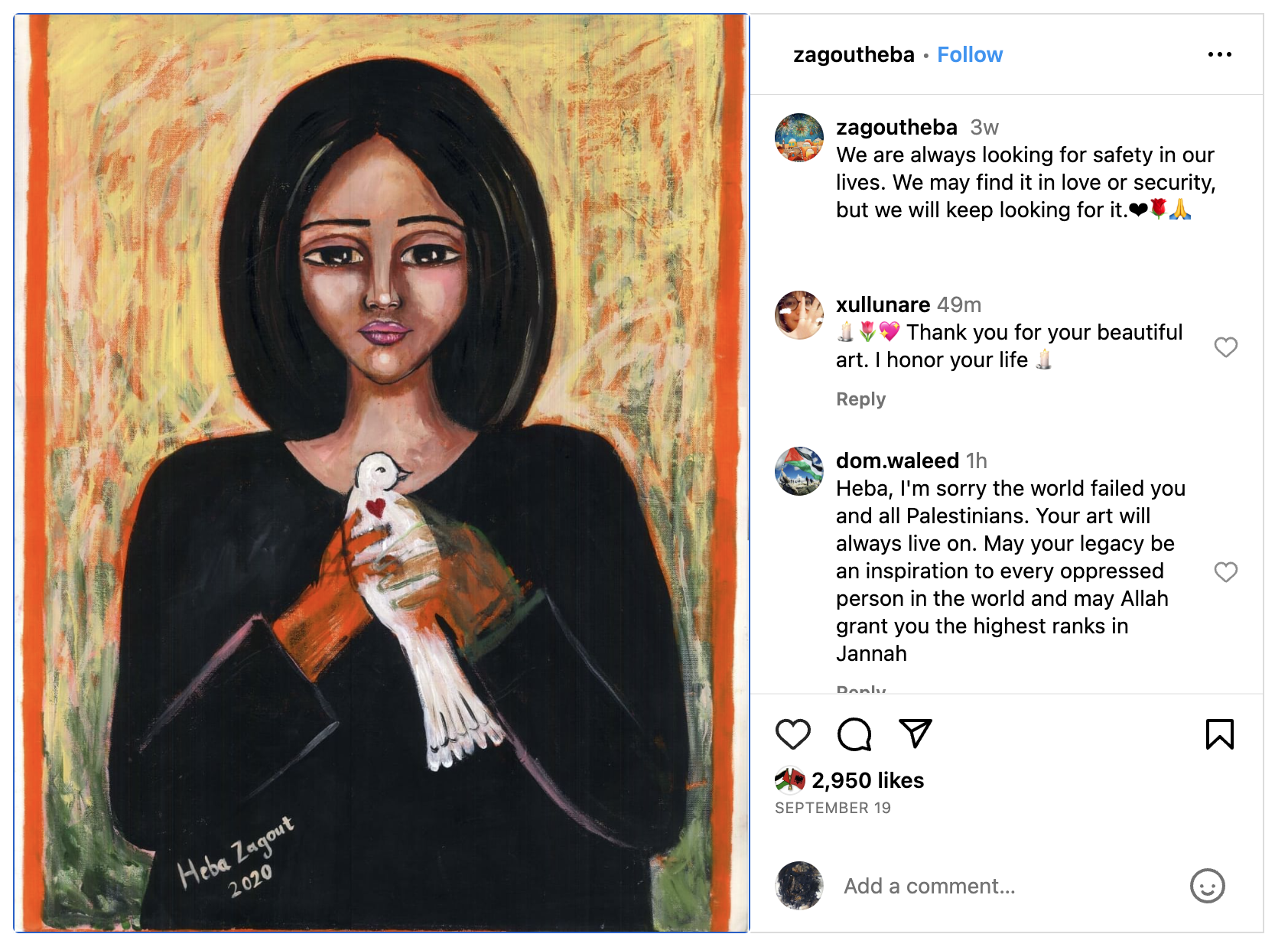
Task: Reply to xullunare's comment
Action: pos(860,399)
